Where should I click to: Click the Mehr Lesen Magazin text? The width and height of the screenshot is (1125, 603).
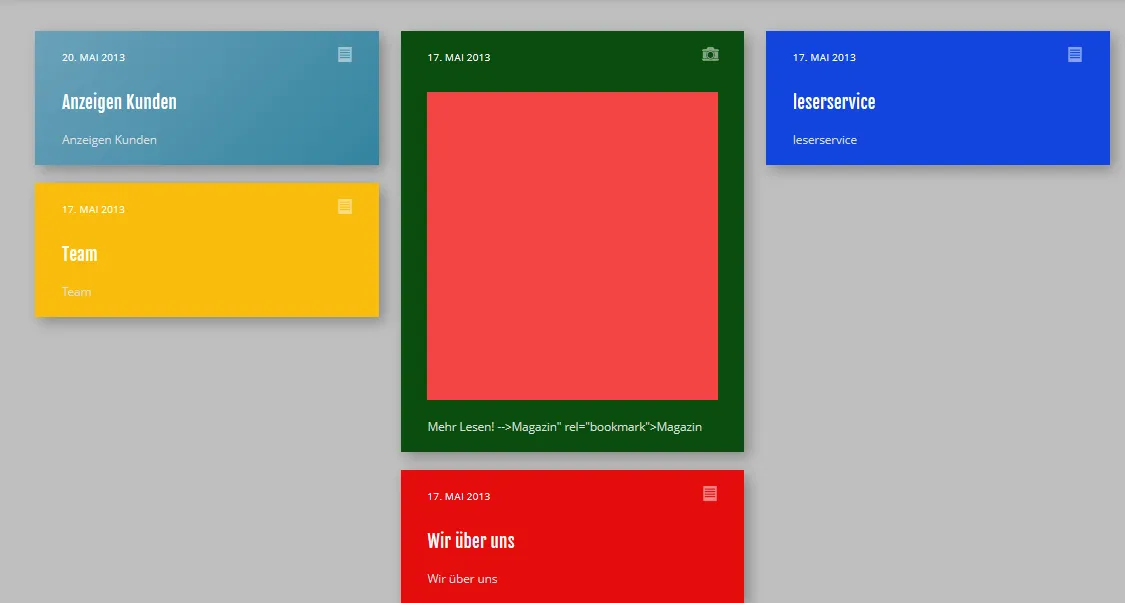click(565, 427)
